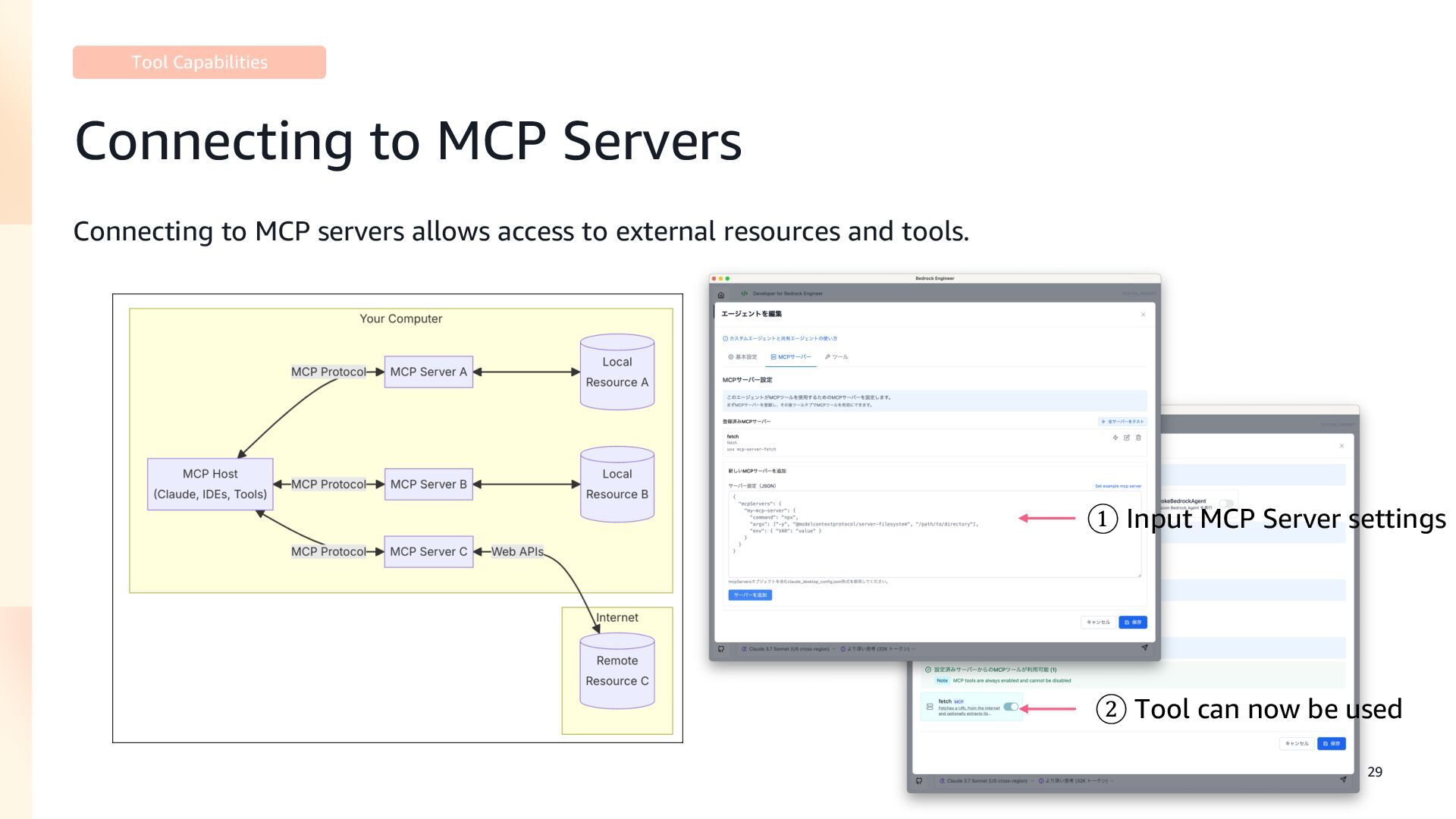Click the Connecting to MCP Servers heading
The height and width of the screenshot is (819, 1456).
[x=408, y=141]
